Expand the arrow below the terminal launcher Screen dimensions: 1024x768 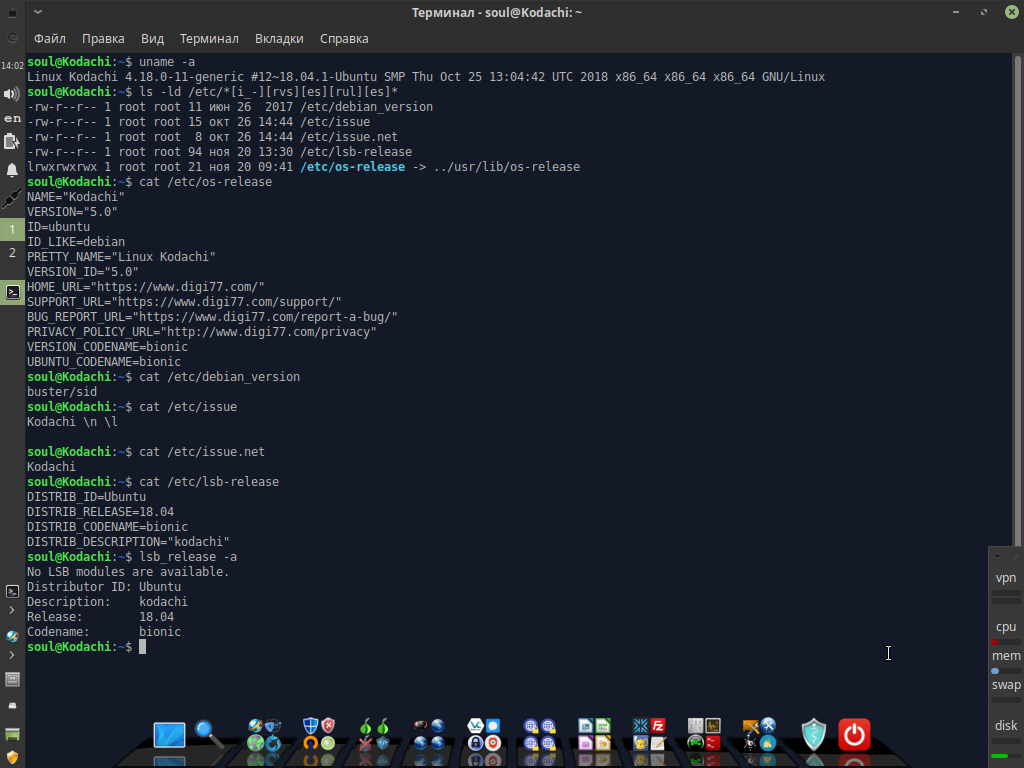click(12, 610)
